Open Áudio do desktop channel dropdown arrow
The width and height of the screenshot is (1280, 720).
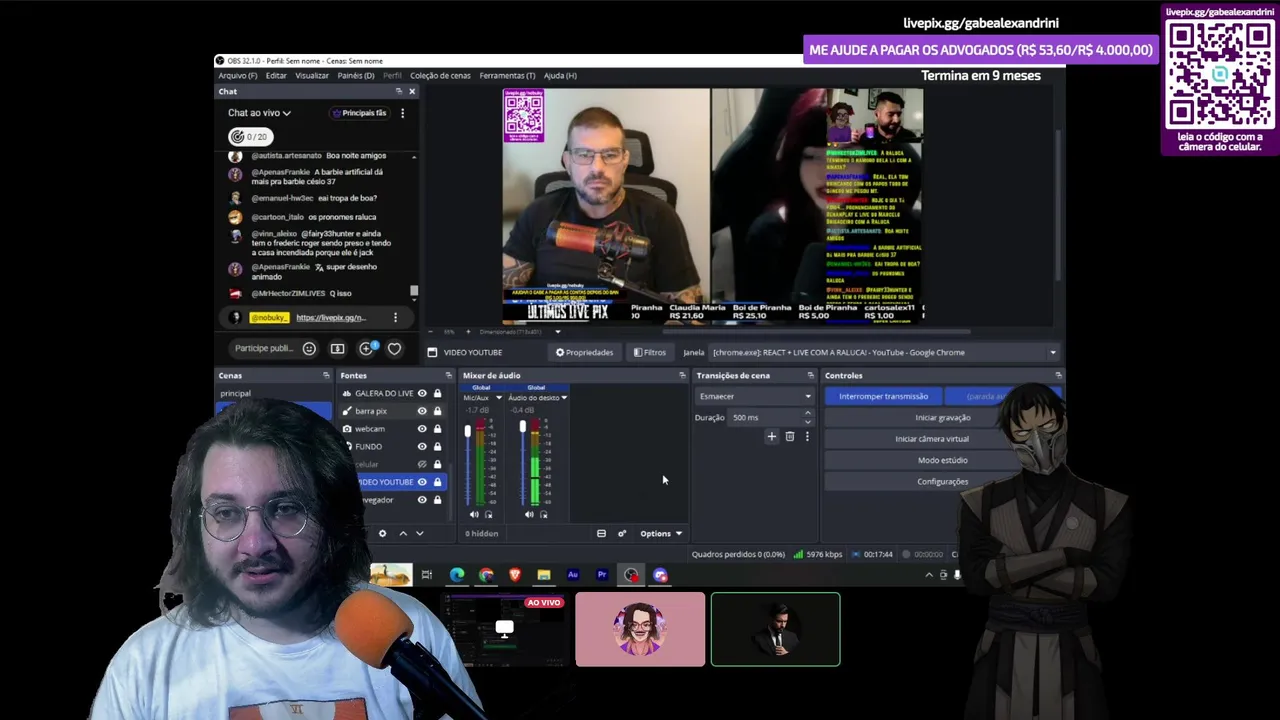pos(564,398)
